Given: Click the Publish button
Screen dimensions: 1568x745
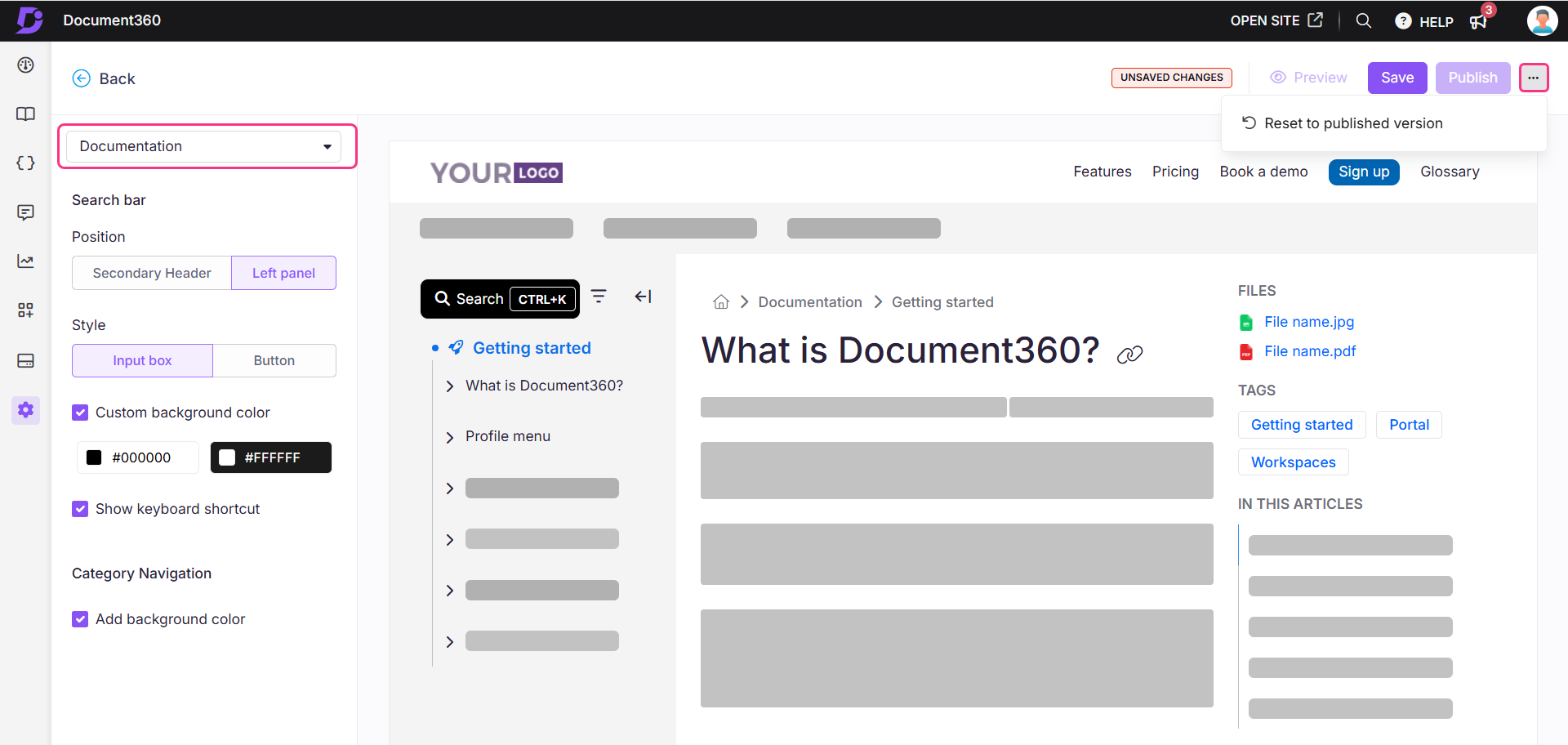Looking at the screenshot, I should coord(1472,78).
